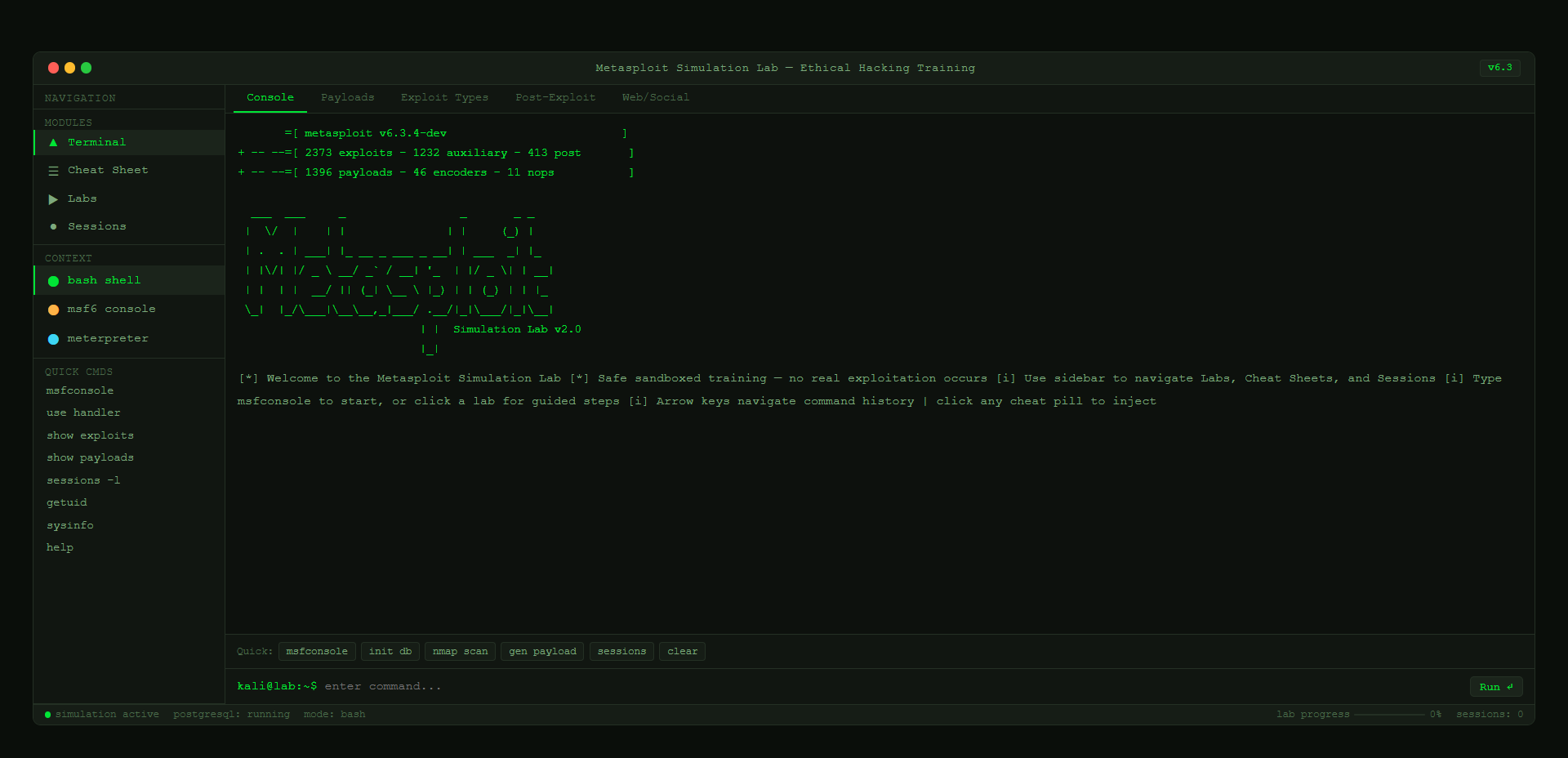The height and width of the screenshot is (758, 1568).
Task: Insert the show payloads quick command
Action: (90, 457)
